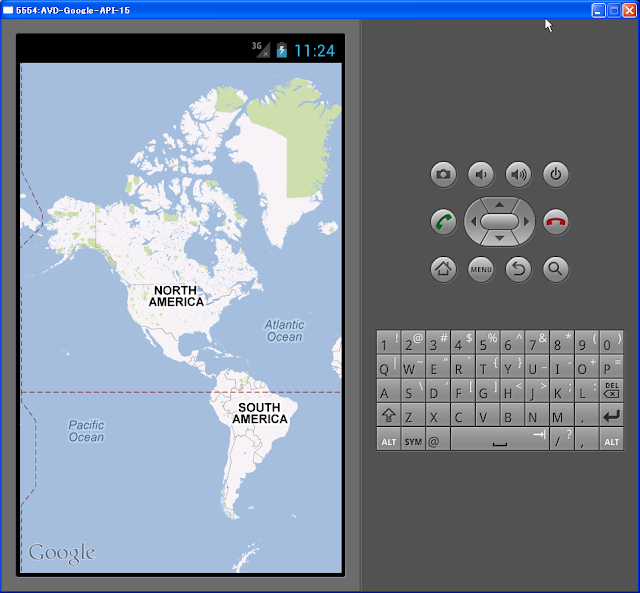The height and width of the screenshot is (593, 640).
Task: Click the green call button
Action: click(x=443, y=222)
